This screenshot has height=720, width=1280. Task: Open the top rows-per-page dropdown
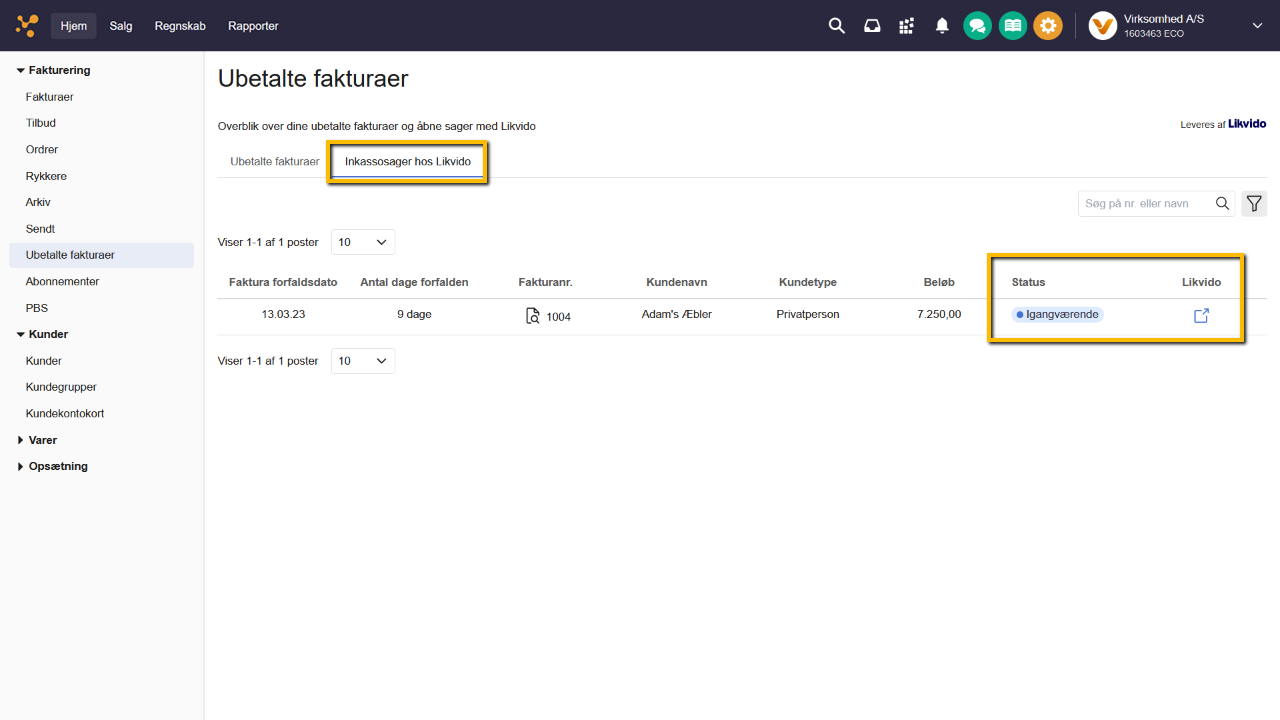tap(363, 242)
